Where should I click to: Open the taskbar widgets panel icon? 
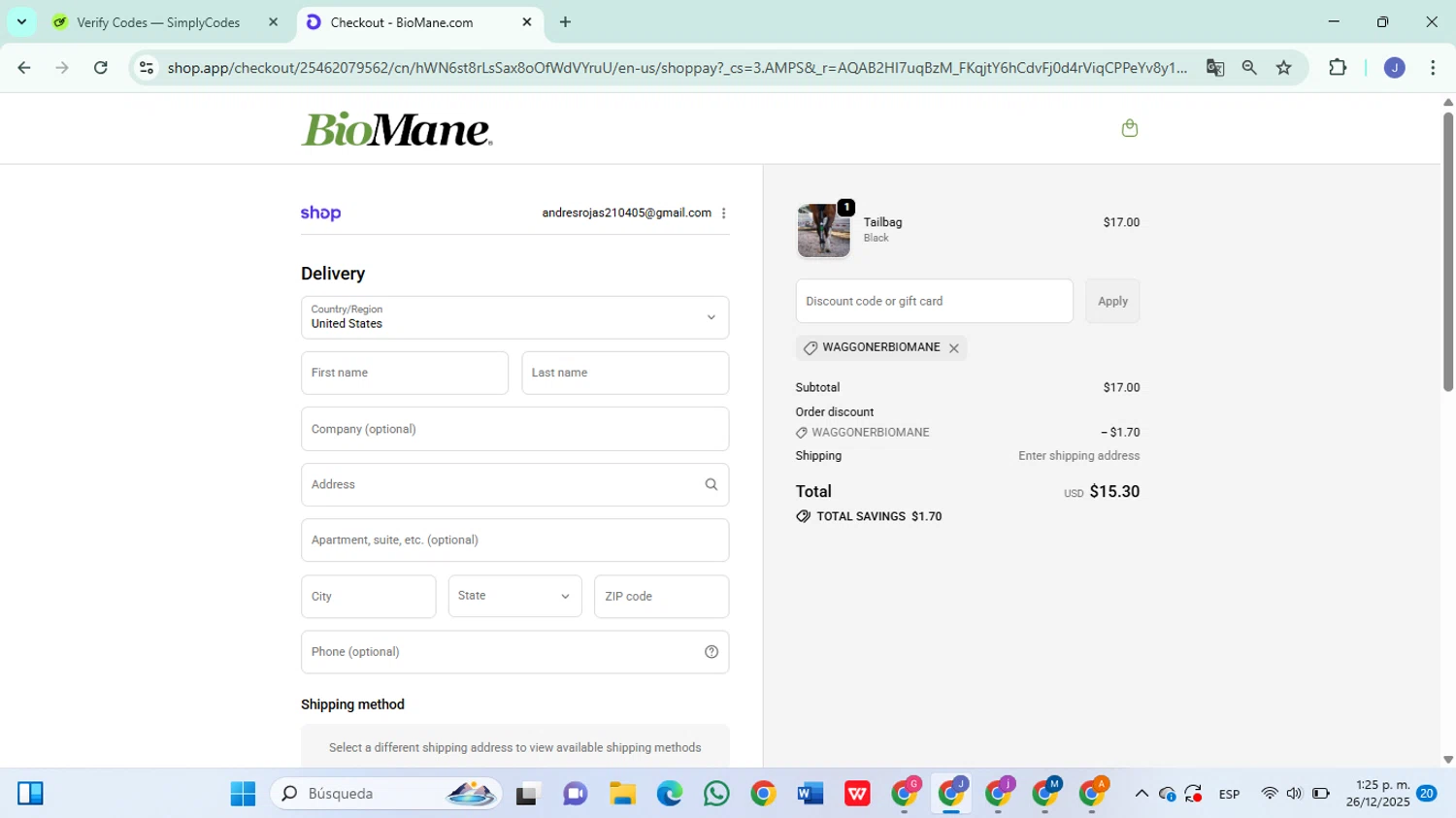click(30, 794)
